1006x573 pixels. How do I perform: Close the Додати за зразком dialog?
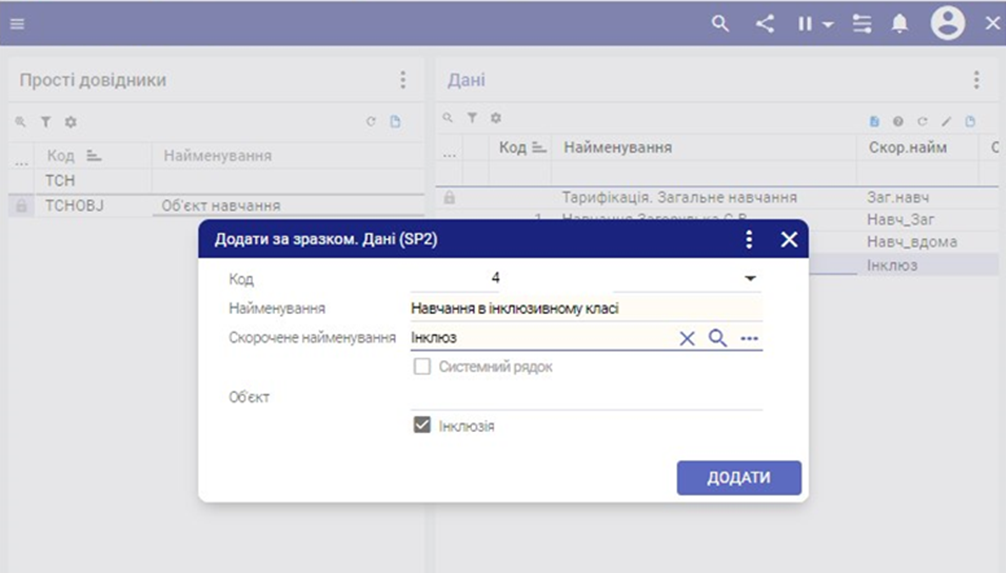click(789, 240)
